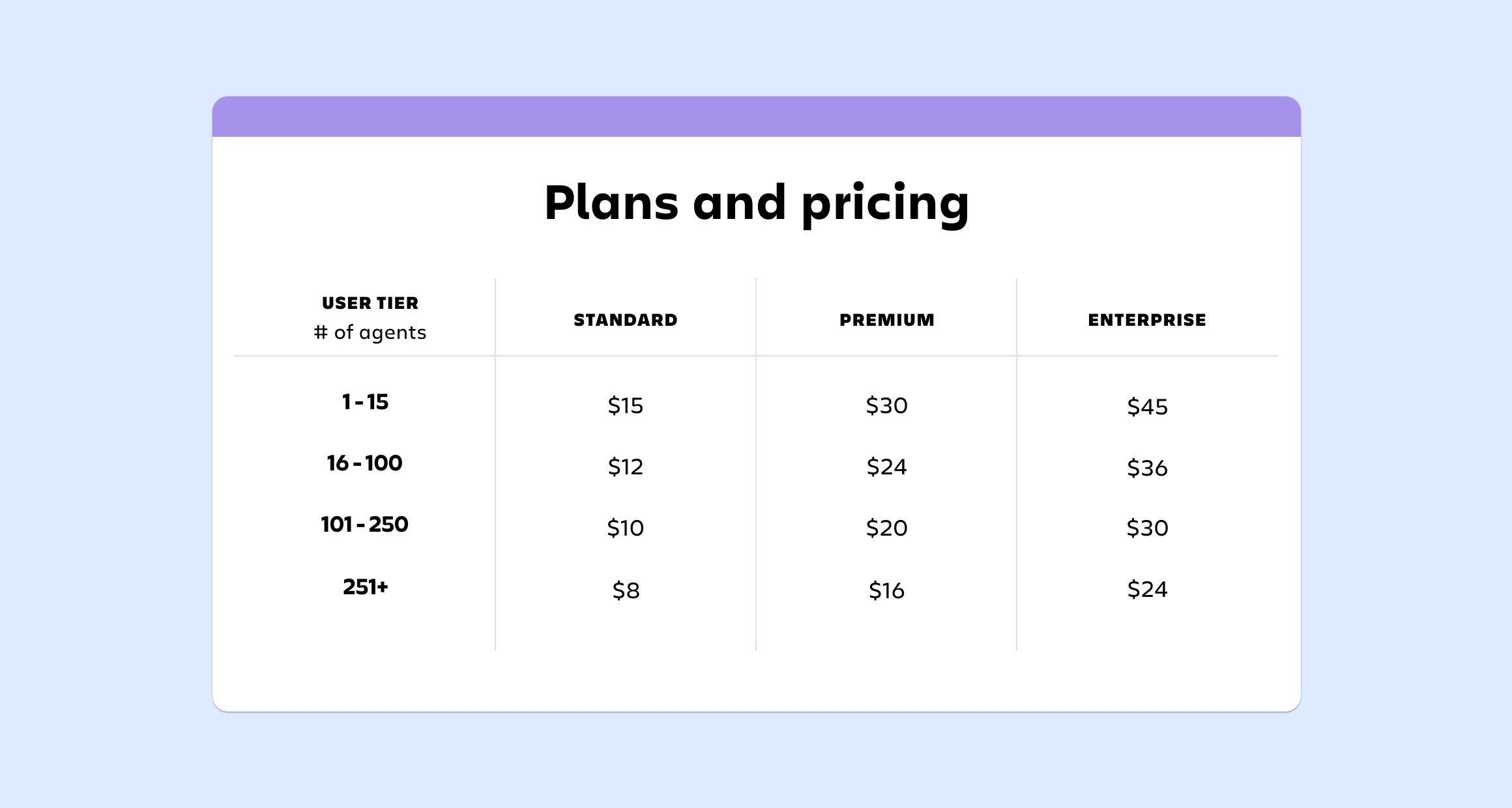Screen dimensions: 1512x808
Task: Select the STANDARD column header
Action: [626, 320]
